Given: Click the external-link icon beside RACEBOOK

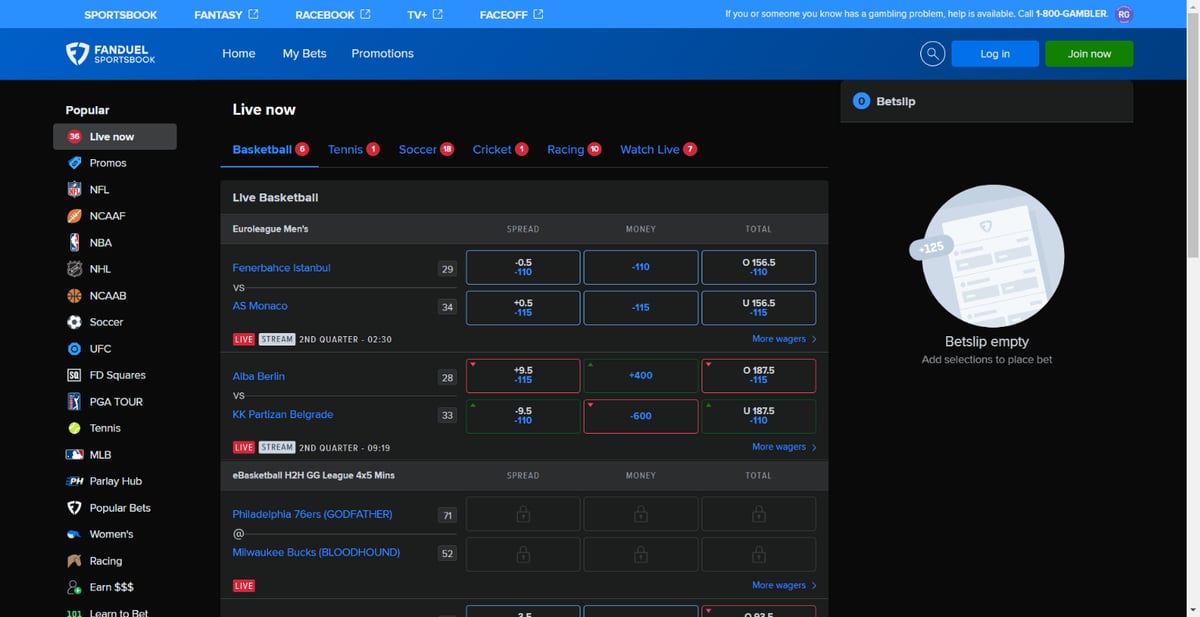Looking at the screenshot, I should 365,14.
